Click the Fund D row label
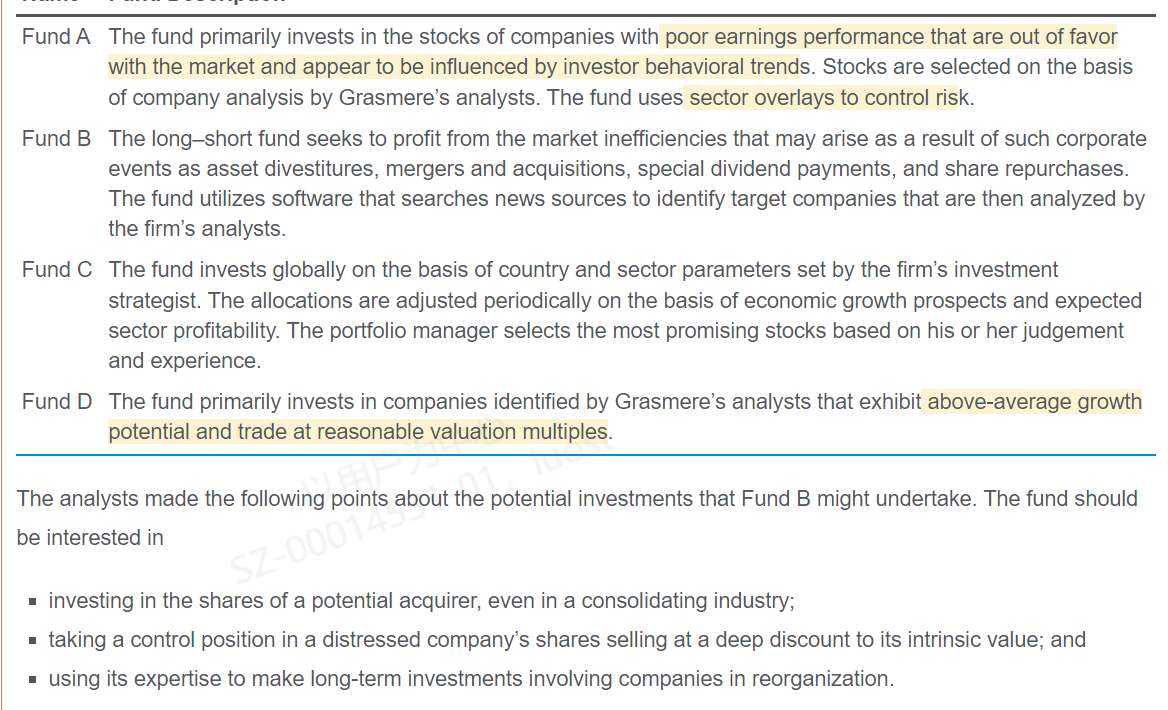This screenshot has width=1168, height=710. point(57,402)
